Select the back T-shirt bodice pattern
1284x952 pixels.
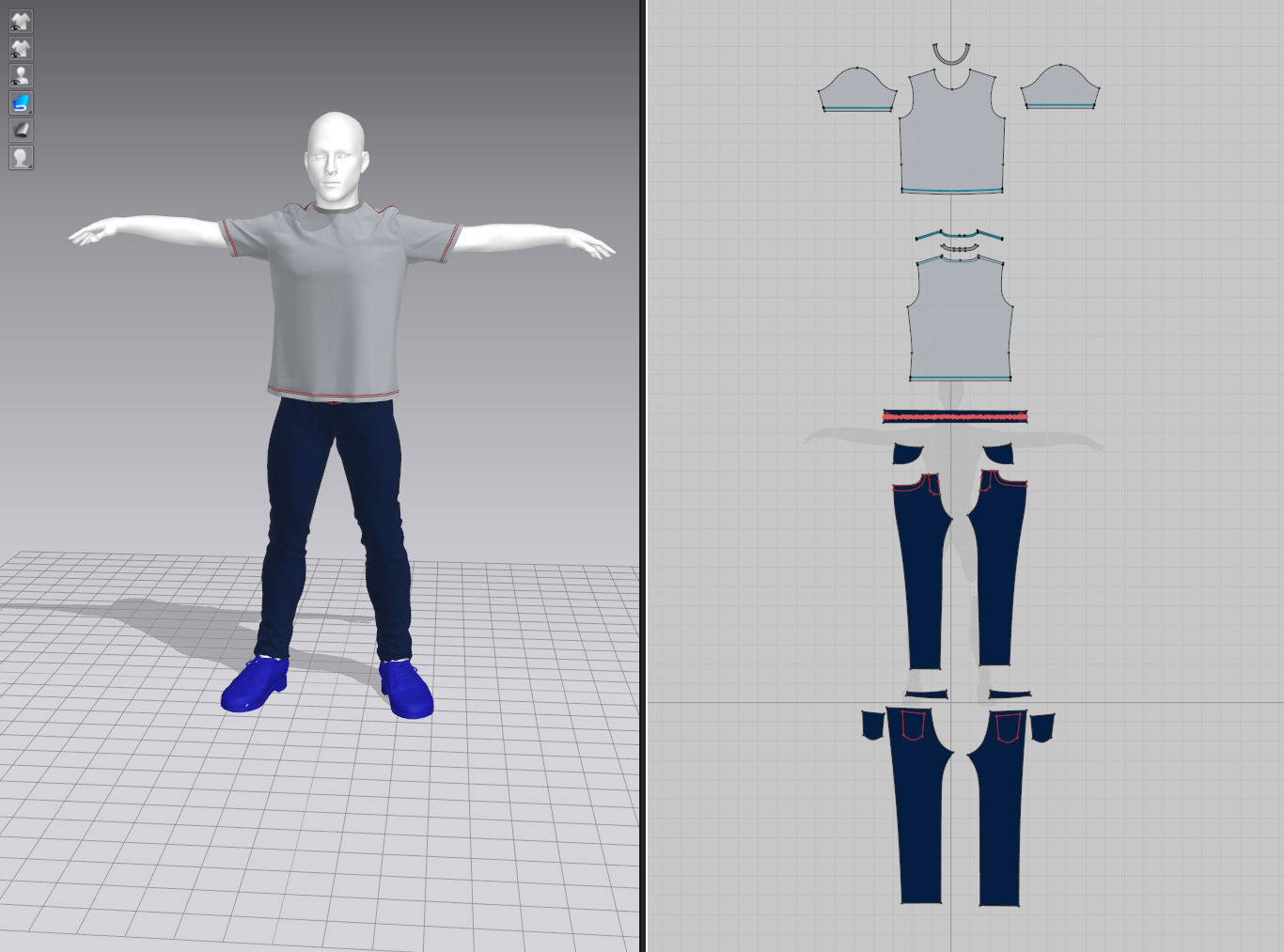tap(960, 318)
